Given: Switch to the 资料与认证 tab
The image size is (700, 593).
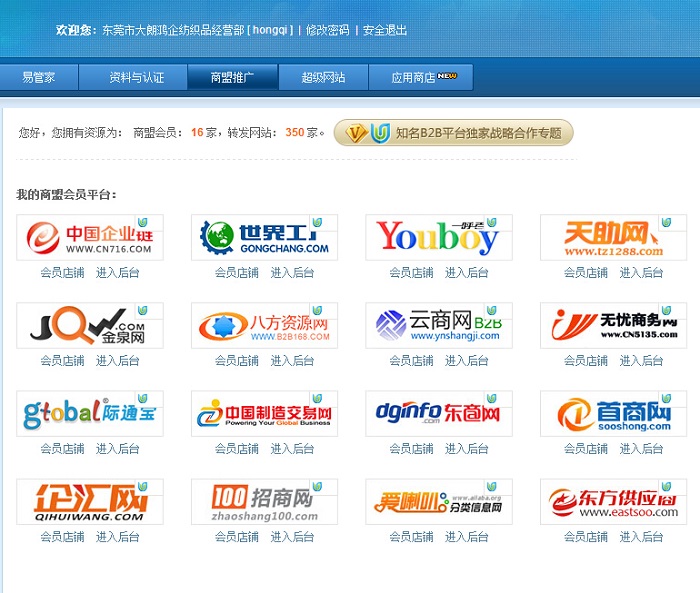Looking at the screenshot, I should click(x=136, y=77).
